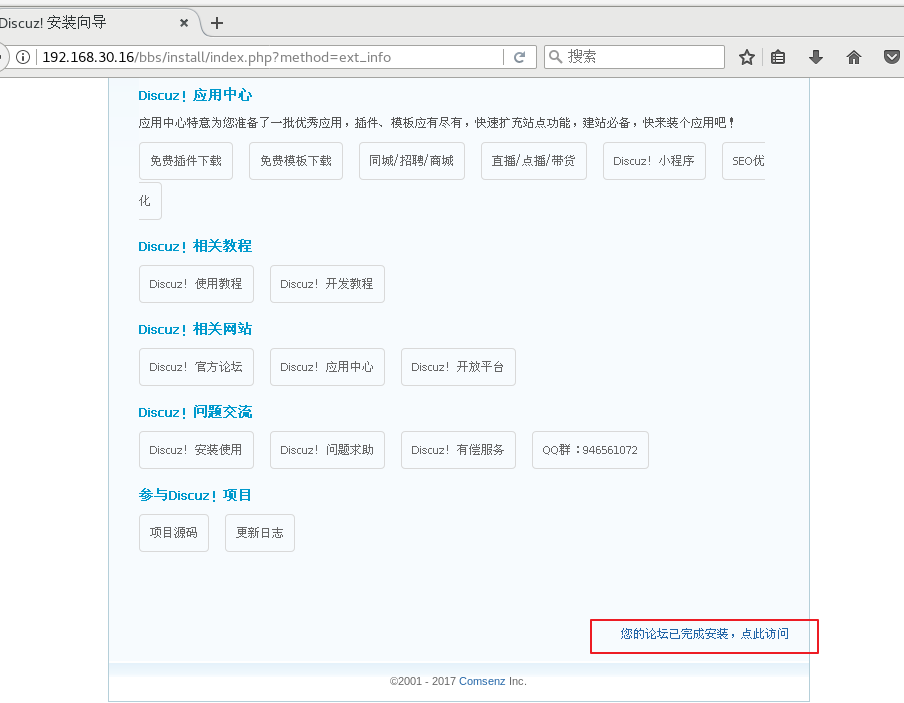904x703 pixels.
Task: Click the QQ群：946561072 button
Action: (x=590, y=450)
